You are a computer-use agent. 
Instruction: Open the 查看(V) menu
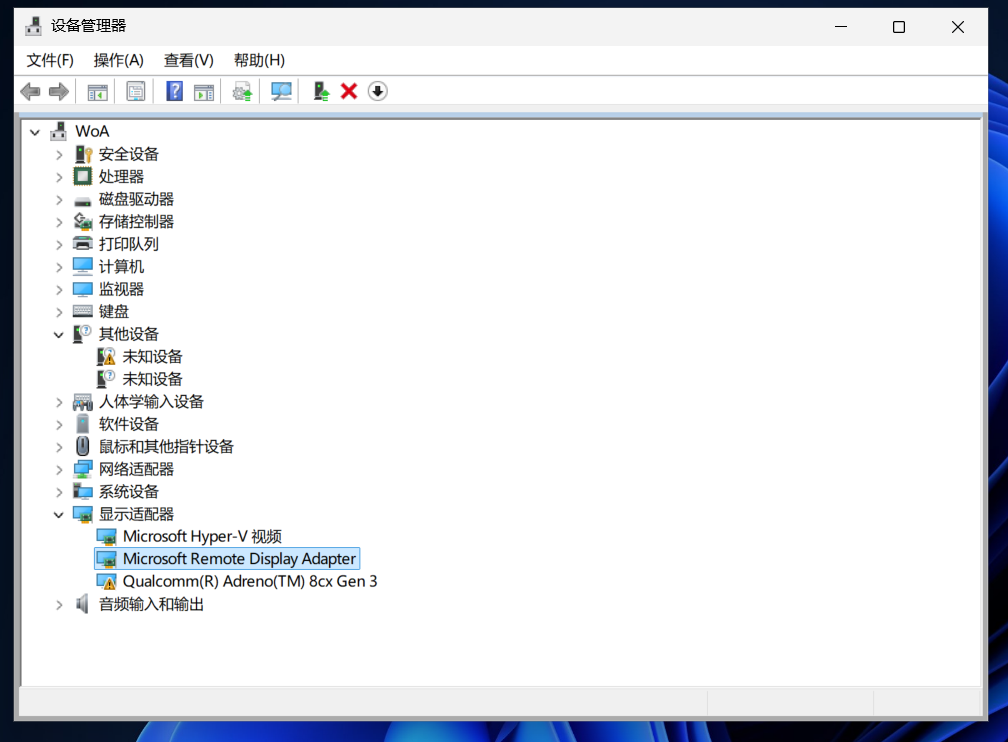pyautogui.click(x=188, y=60)
